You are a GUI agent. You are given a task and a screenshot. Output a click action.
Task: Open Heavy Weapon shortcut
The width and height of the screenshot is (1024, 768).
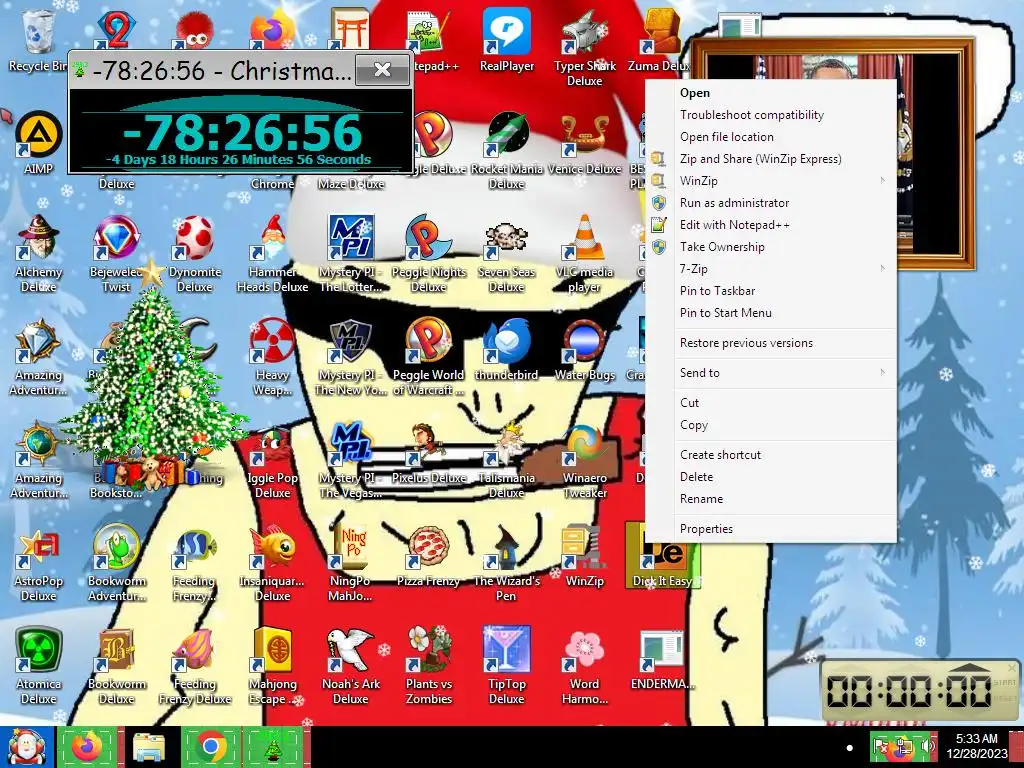[x=272, y=357]
